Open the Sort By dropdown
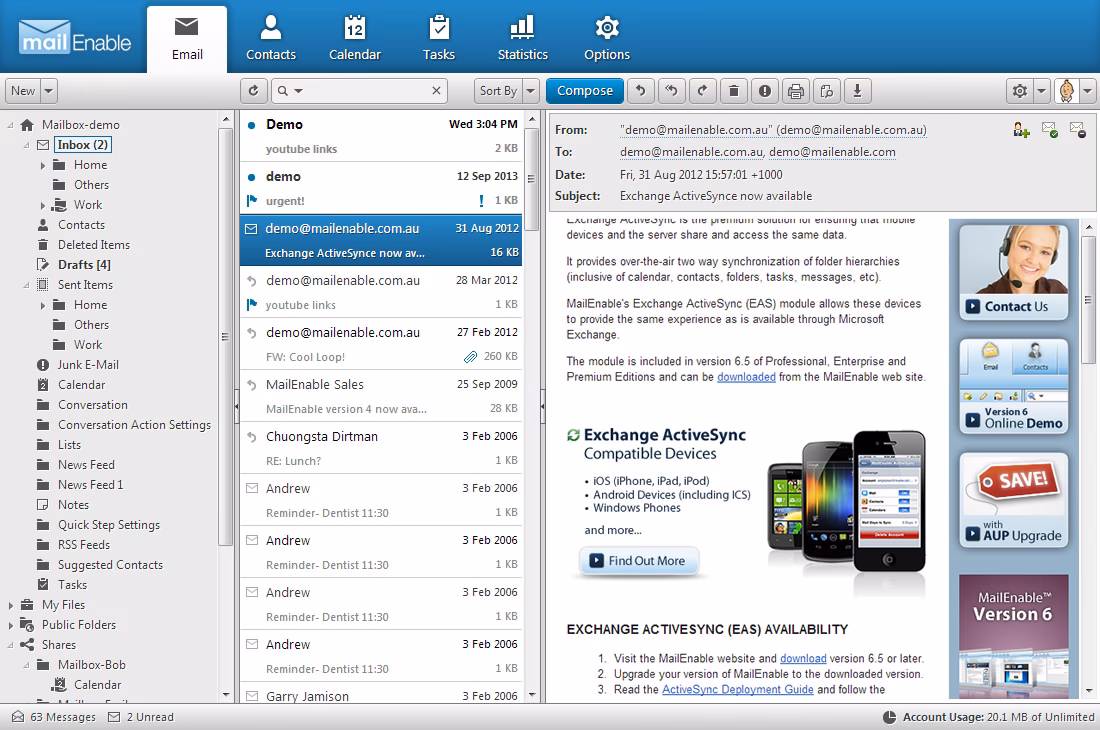Viewport: 1100px width, 730px height. (506, 90)
